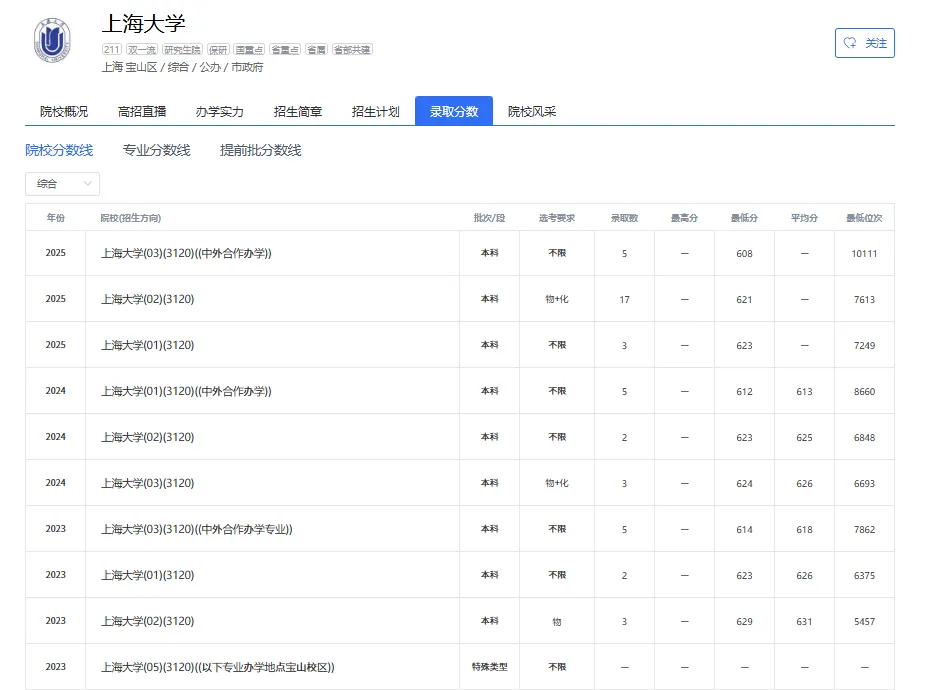Click the 省部共建 tag badge
The image size is (927, 690).
pos(352,50)
